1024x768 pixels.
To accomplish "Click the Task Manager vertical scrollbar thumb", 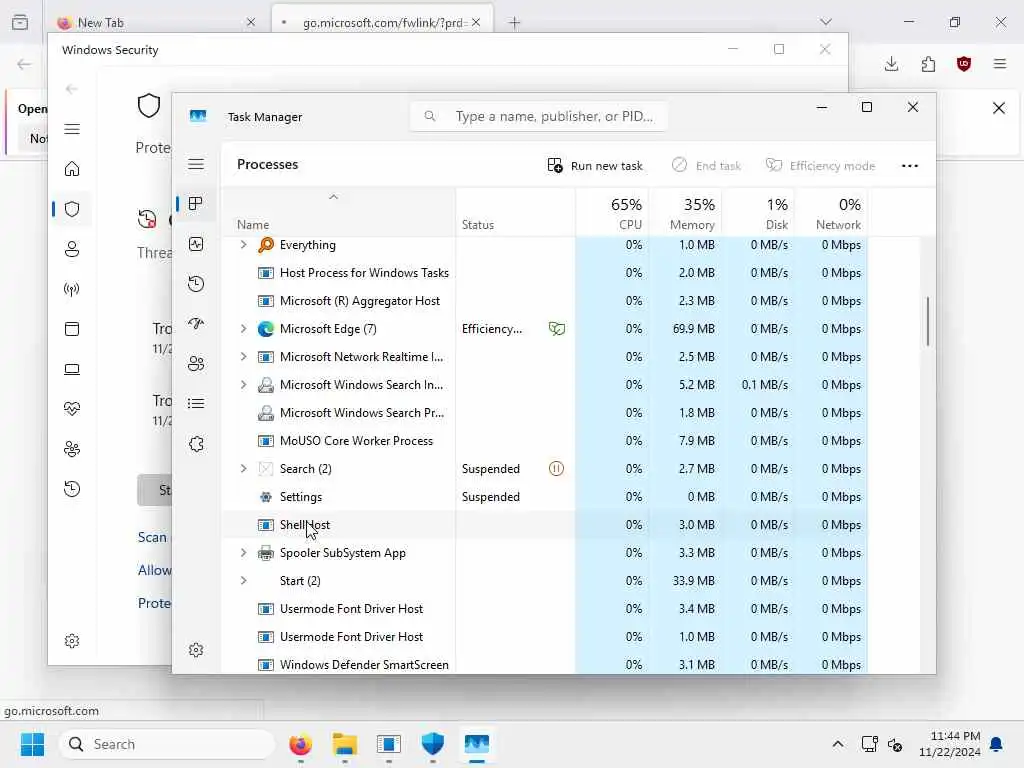I will 927,321.
